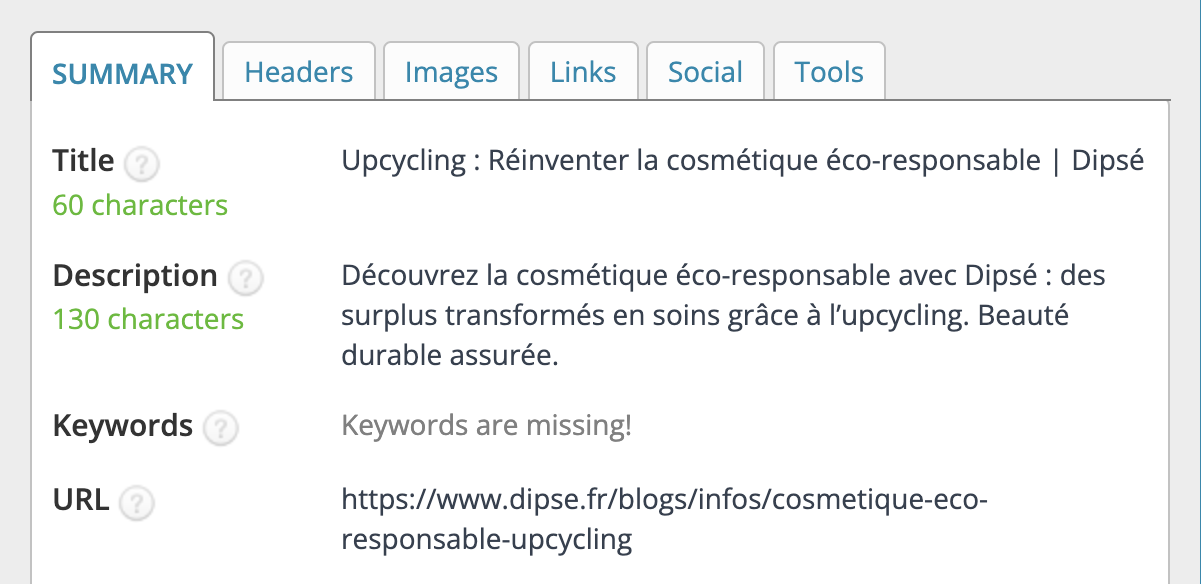The width and height of the screenshot is (1201, 584).
Task: Click the bold Description label
Action: click(x=134, y=276)
